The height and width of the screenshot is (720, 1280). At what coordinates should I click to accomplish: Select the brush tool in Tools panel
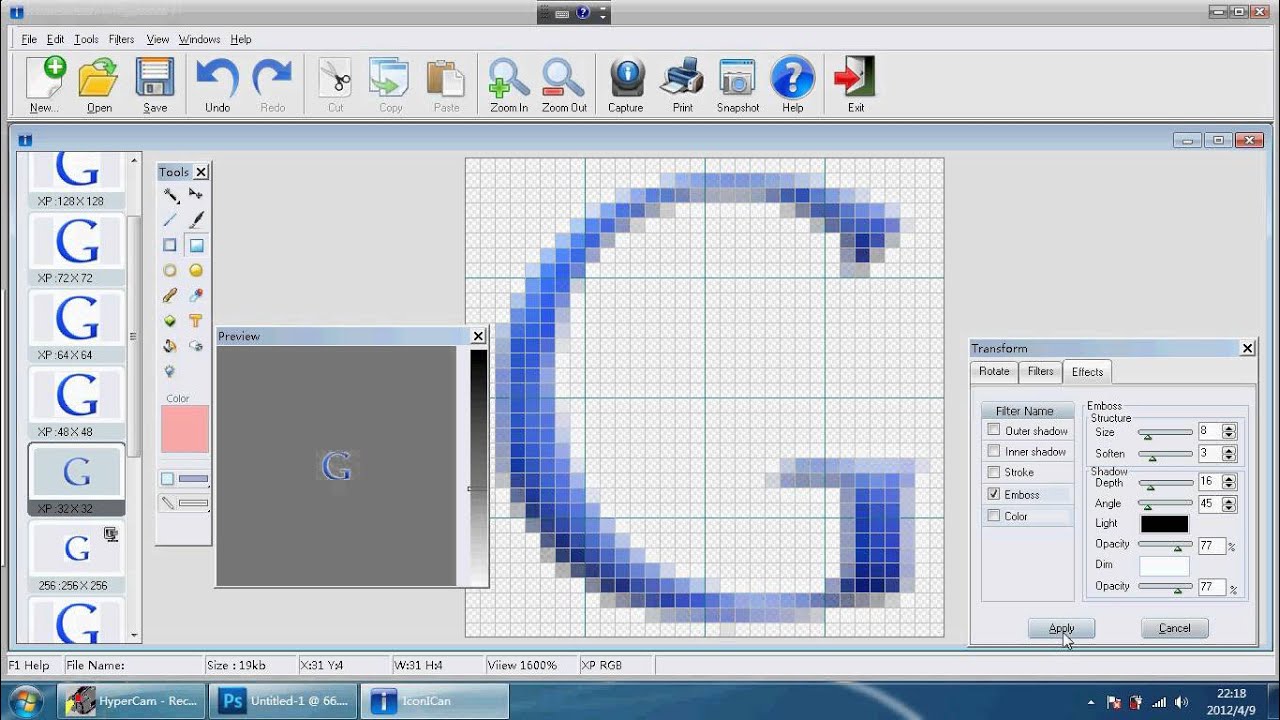196,220
